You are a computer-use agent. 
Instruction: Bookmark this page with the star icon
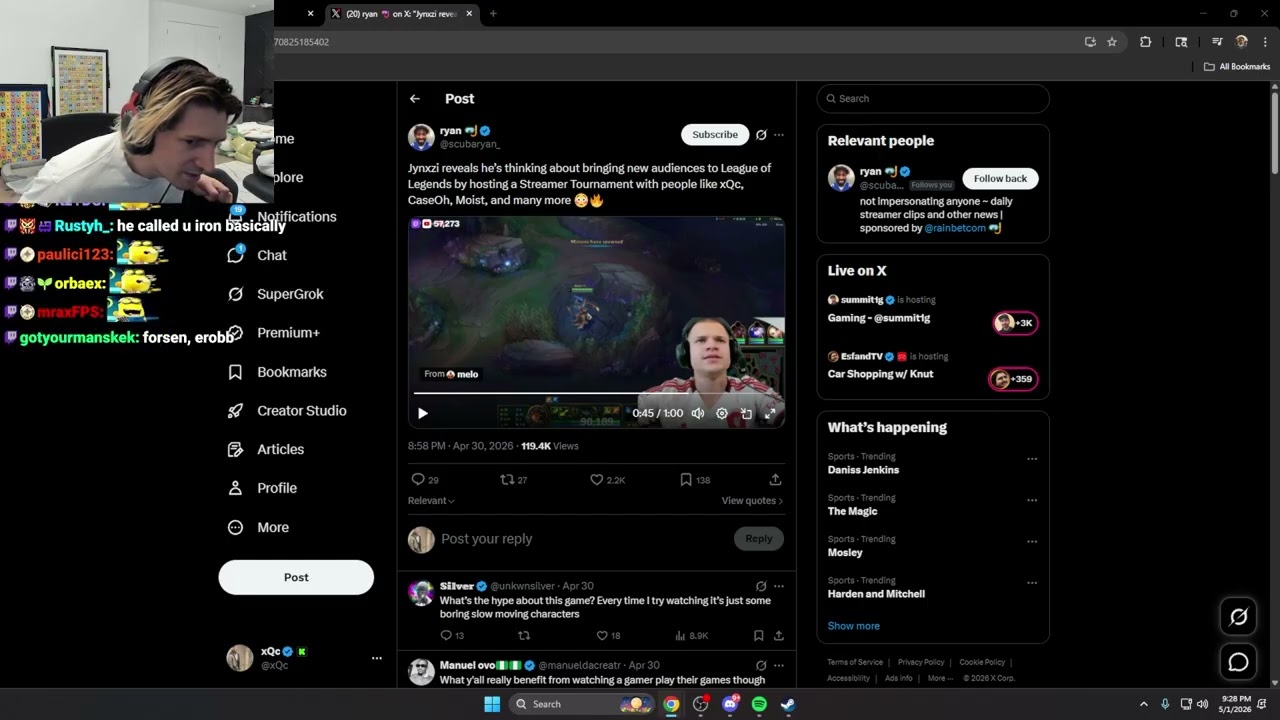(x=1112, y=42)
